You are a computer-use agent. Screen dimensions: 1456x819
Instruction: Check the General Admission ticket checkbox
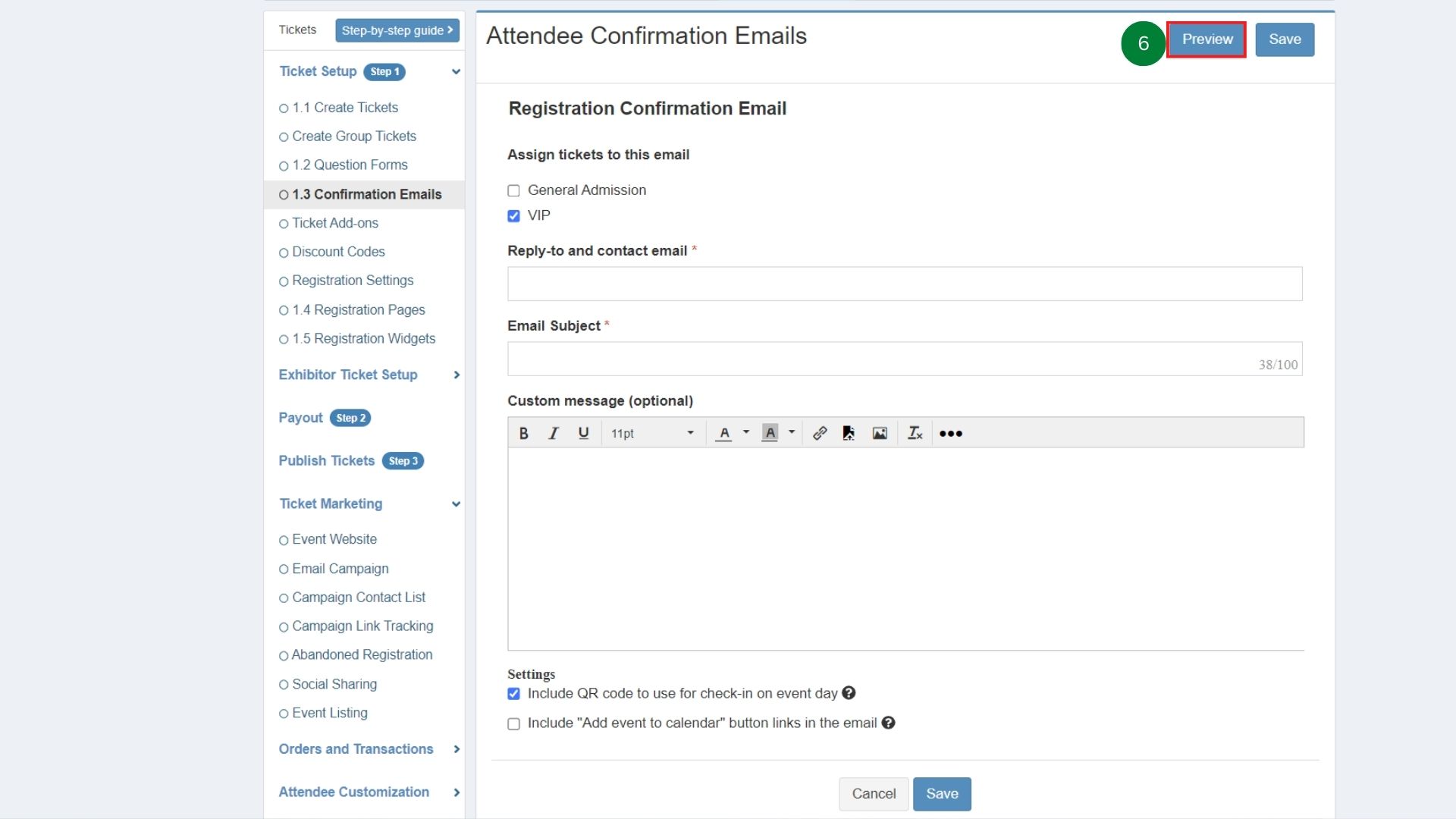coord(513,190)
